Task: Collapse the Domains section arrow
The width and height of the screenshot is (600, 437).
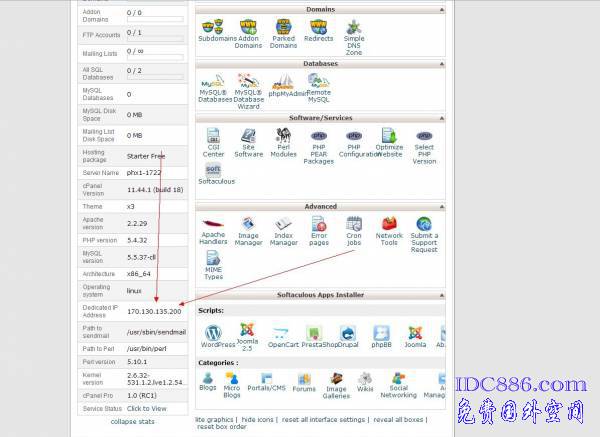Action: point(441,9)
